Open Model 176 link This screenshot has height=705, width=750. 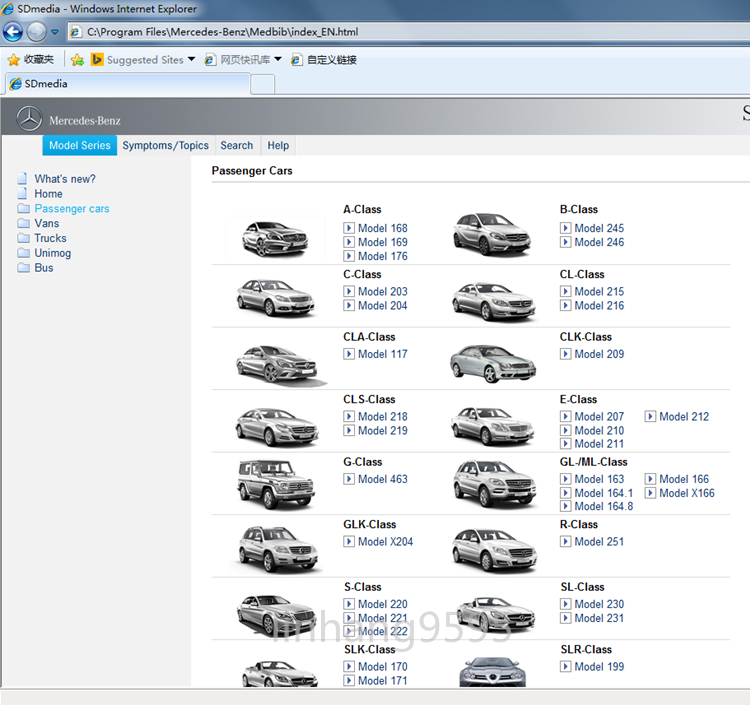click(383, 256)
